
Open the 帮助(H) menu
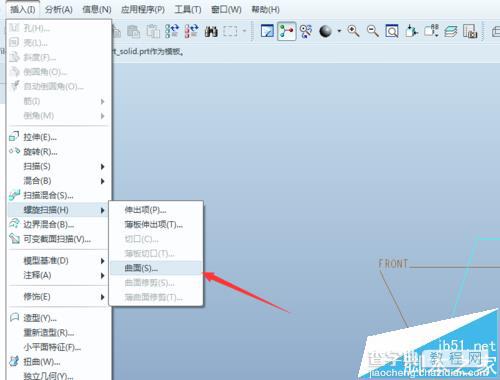point(266,9)
